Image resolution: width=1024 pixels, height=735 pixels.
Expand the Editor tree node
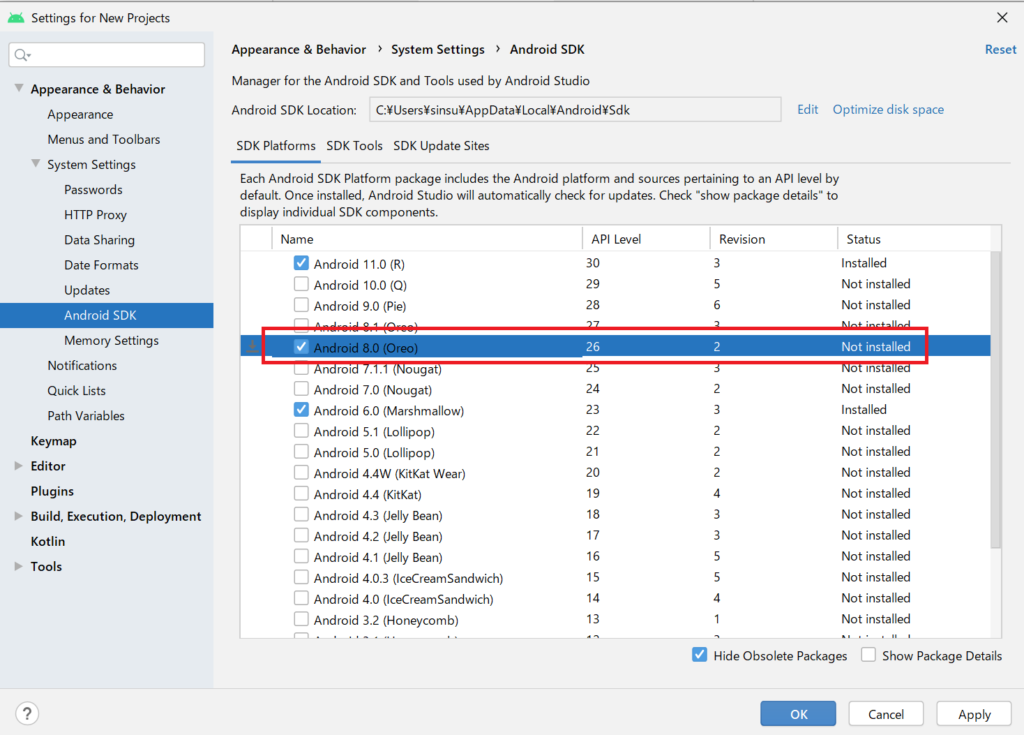18,465
